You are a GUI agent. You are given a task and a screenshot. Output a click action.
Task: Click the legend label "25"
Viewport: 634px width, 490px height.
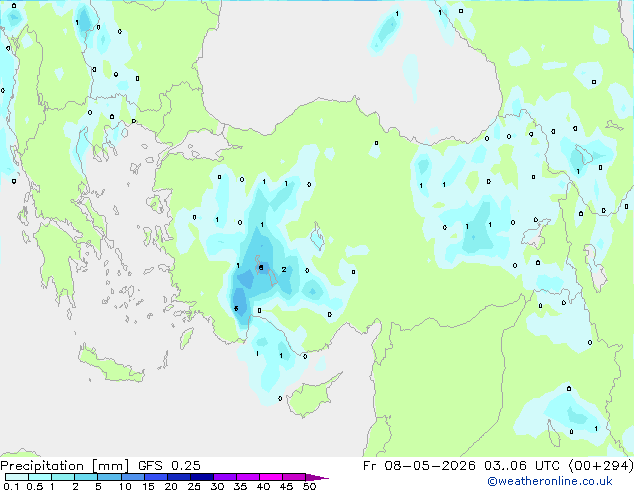coord(194,486)
